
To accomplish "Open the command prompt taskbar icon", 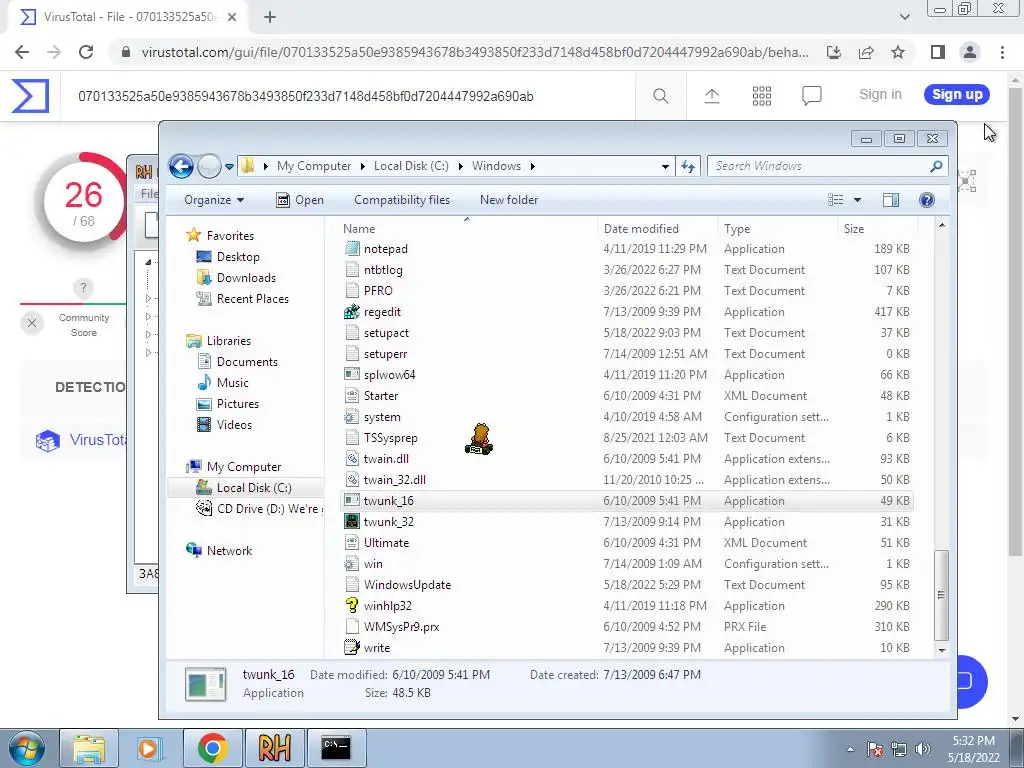I will [x=336, y=748].
